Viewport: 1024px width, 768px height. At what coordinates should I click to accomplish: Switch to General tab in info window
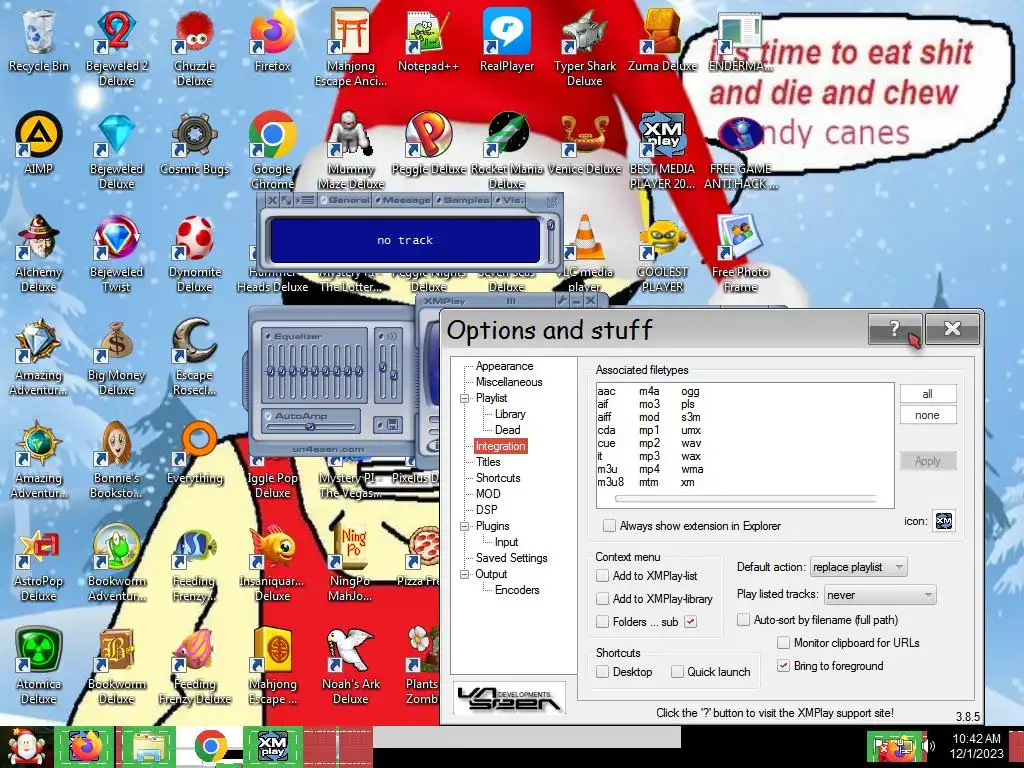345,200
